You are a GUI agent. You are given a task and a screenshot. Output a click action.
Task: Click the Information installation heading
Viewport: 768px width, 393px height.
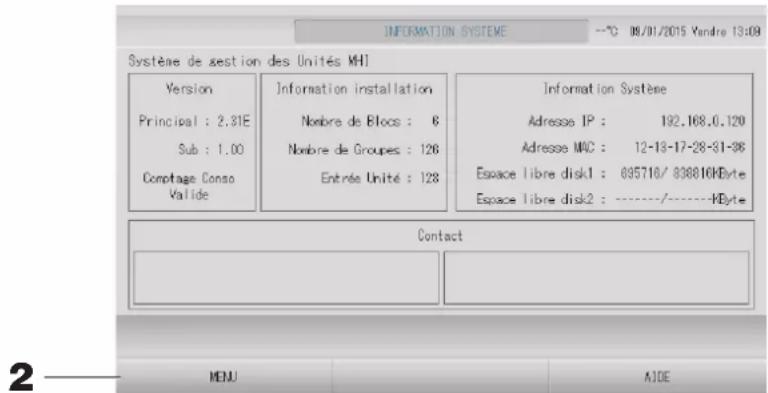(354, 89)
